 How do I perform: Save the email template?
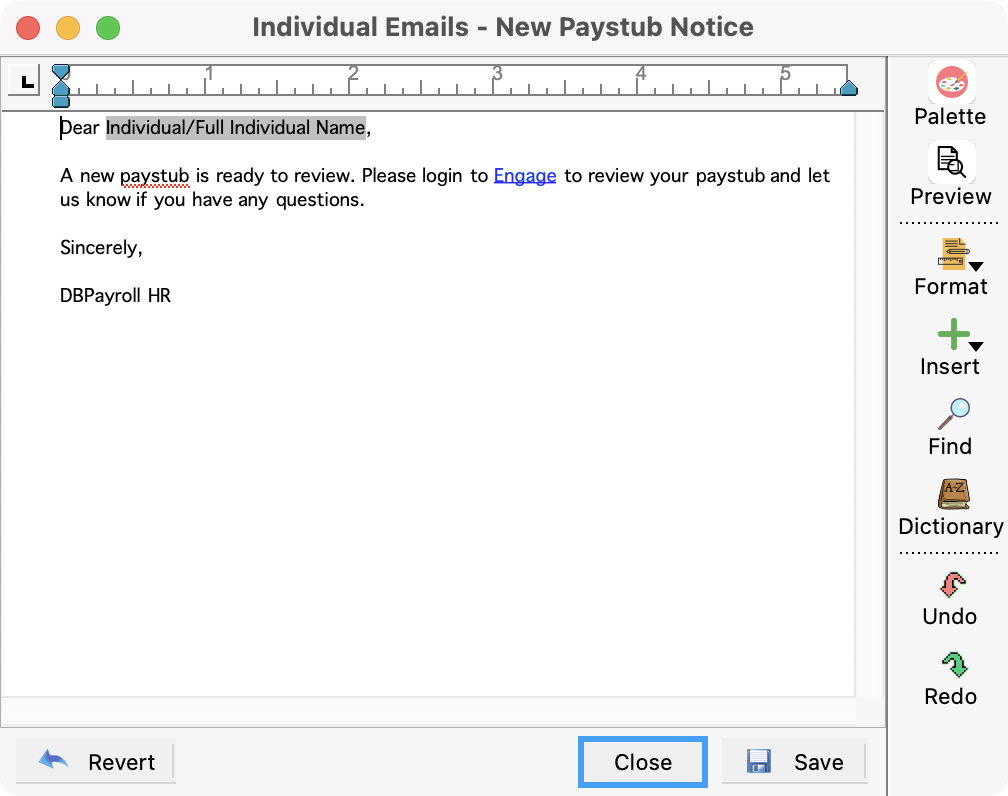pyautogui.click(x=794, y=762)
